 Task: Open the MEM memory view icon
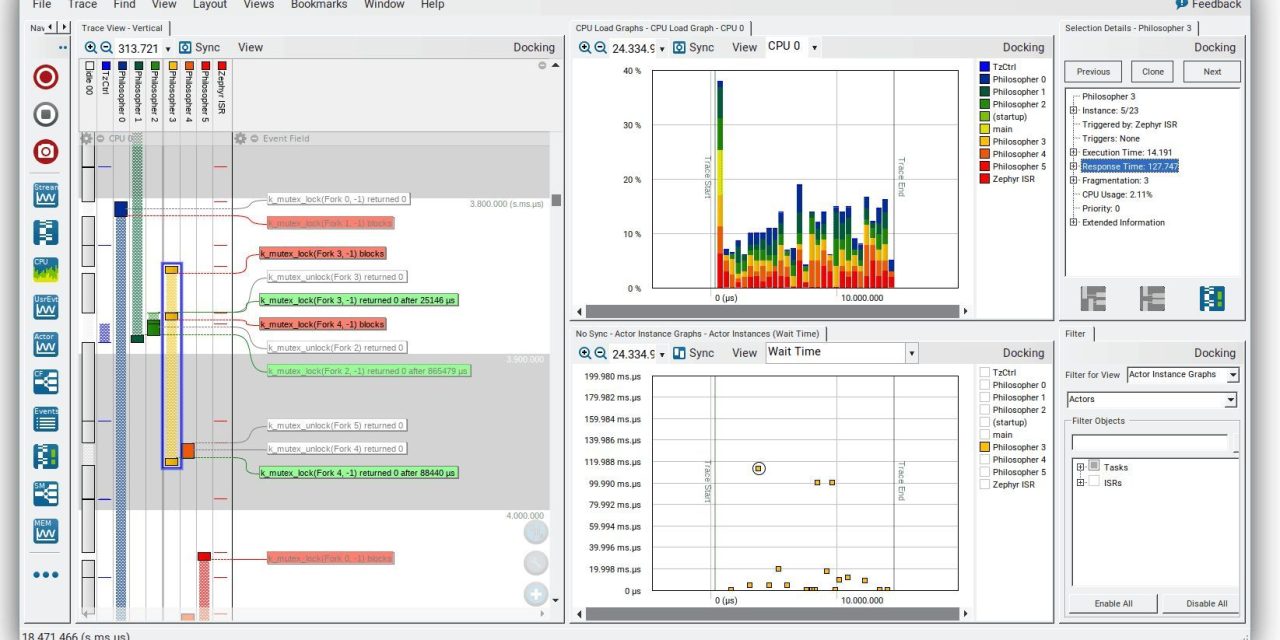point(44,530)
